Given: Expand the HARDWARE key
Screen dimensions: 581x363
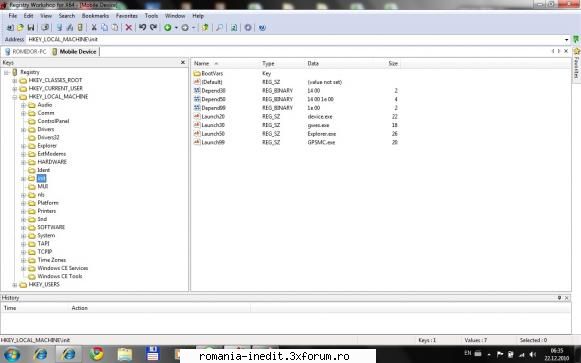Looking at the screenshot, I should click(x=23, y=162).
